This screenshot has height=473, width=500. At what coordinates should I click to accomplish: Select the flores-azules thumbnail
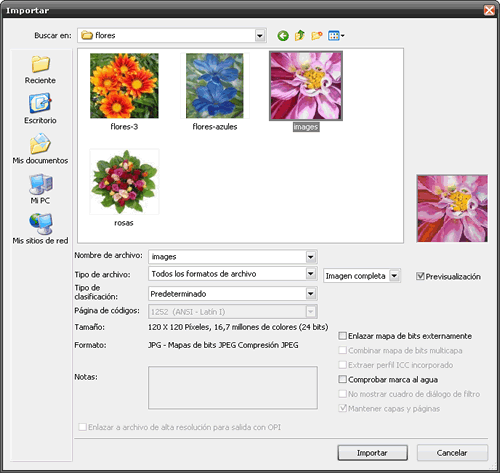pyautogui.click(x=215, y=92)
